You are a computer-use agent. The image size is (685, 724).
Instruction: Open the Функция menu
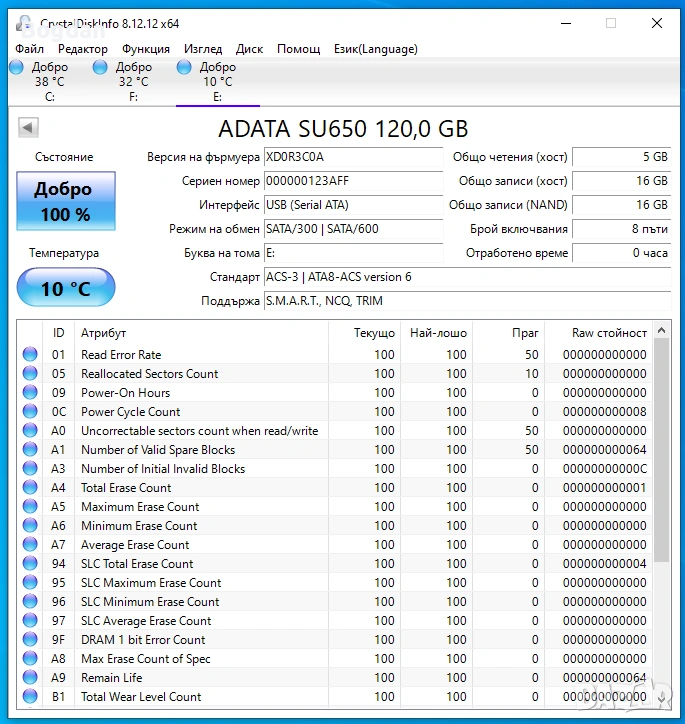click(146, 49)
